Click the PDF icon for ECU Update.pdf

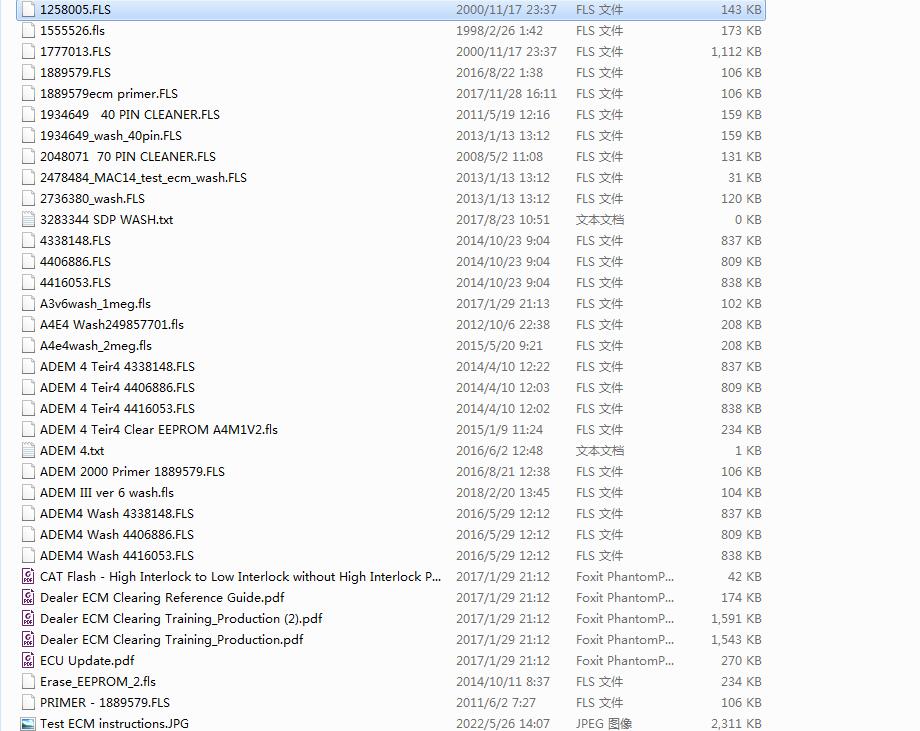tap(28, 660)
